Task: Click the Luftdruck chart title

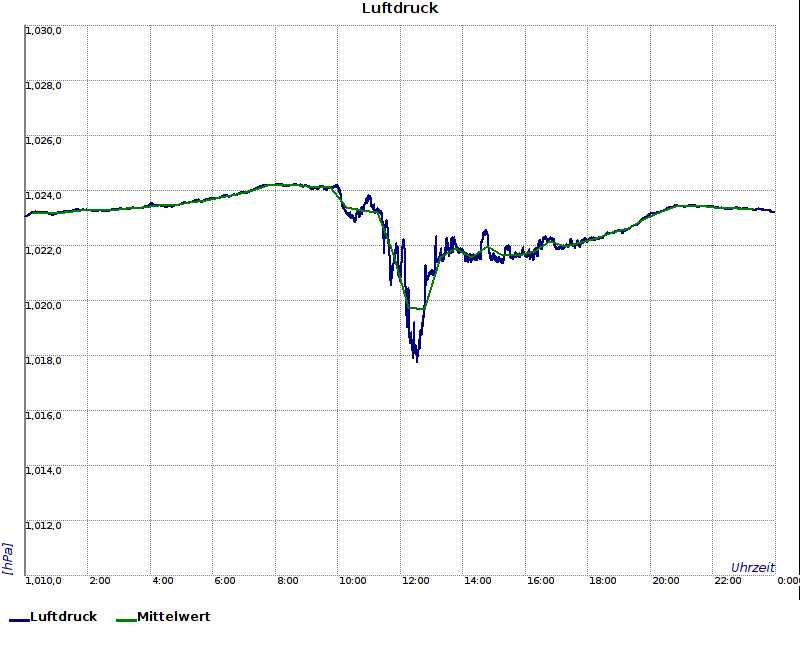Action: click(x=400, y=8)
